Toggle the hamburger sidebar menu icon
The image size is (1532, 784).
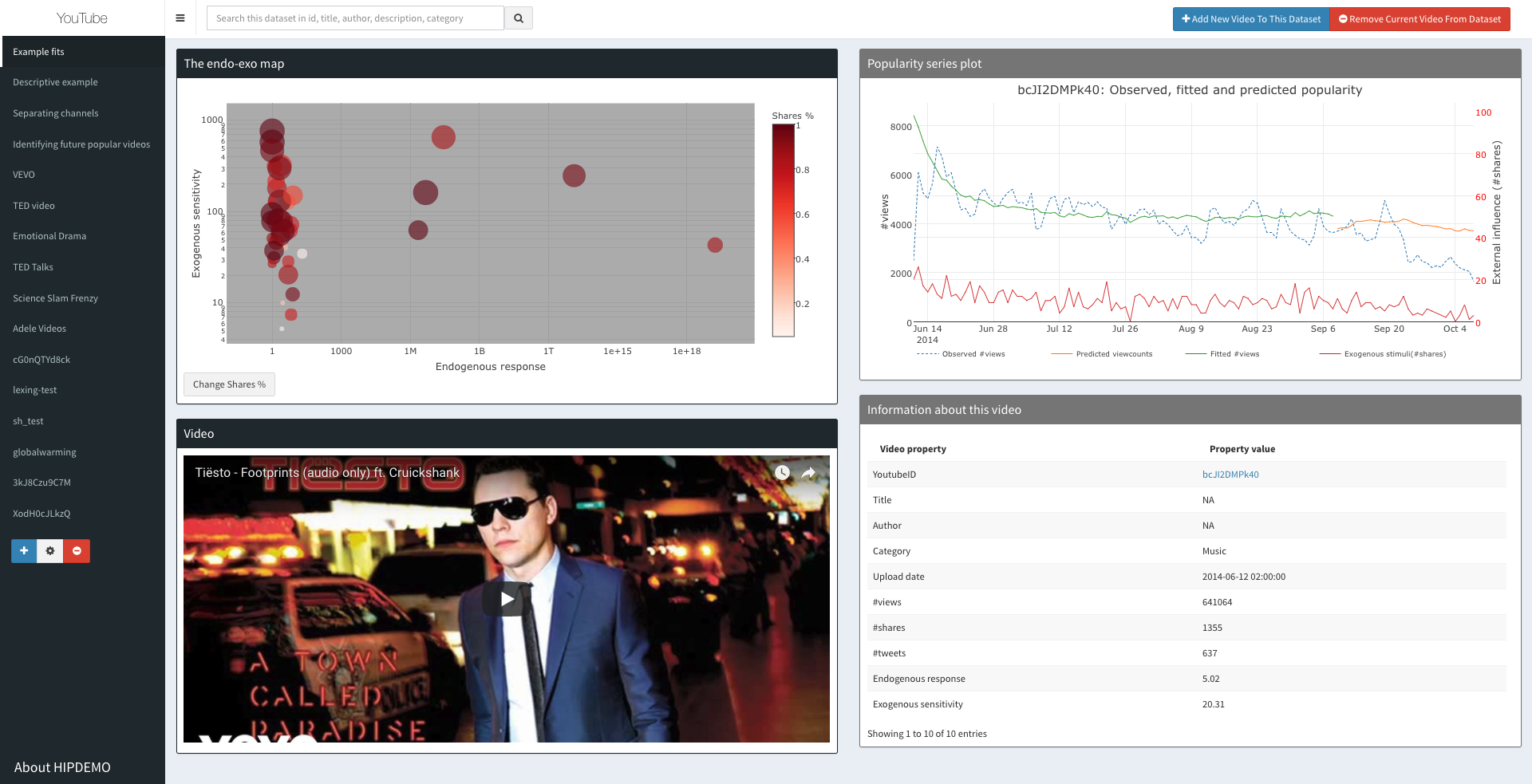[x=180, y=18]
